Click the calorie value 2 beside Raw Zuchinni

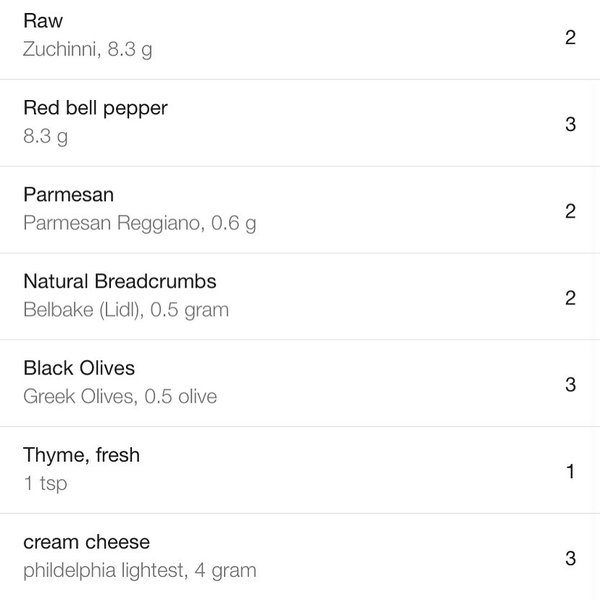[x=570, y=37]
